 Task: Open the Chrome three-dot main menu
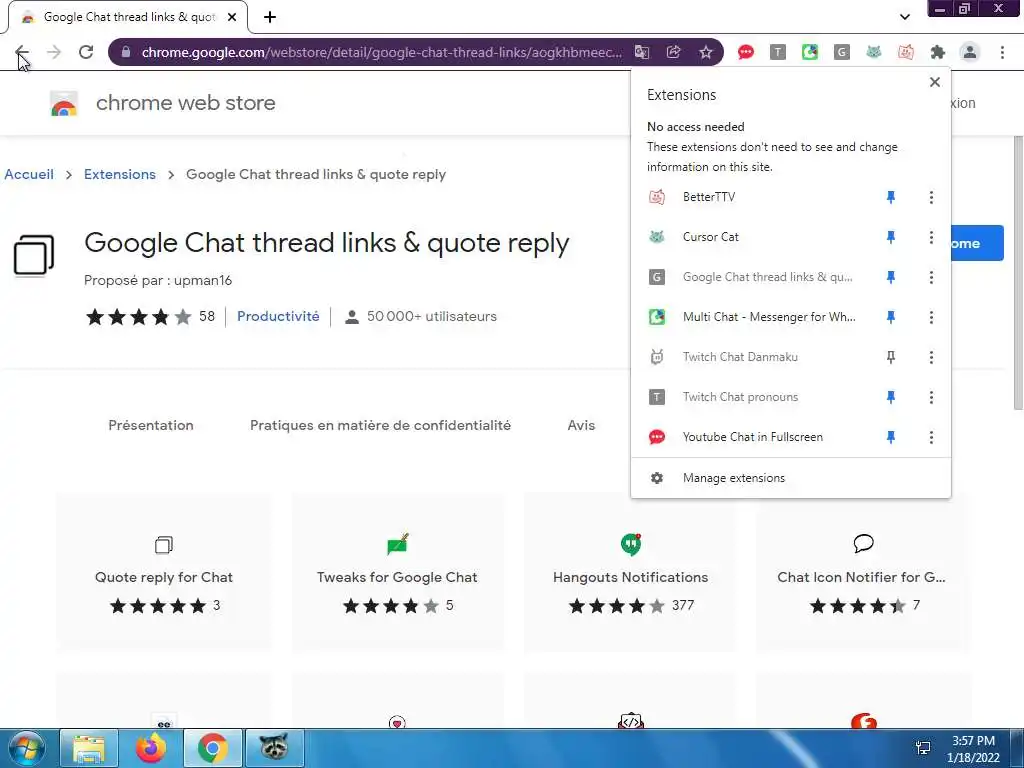[1002, 52]
